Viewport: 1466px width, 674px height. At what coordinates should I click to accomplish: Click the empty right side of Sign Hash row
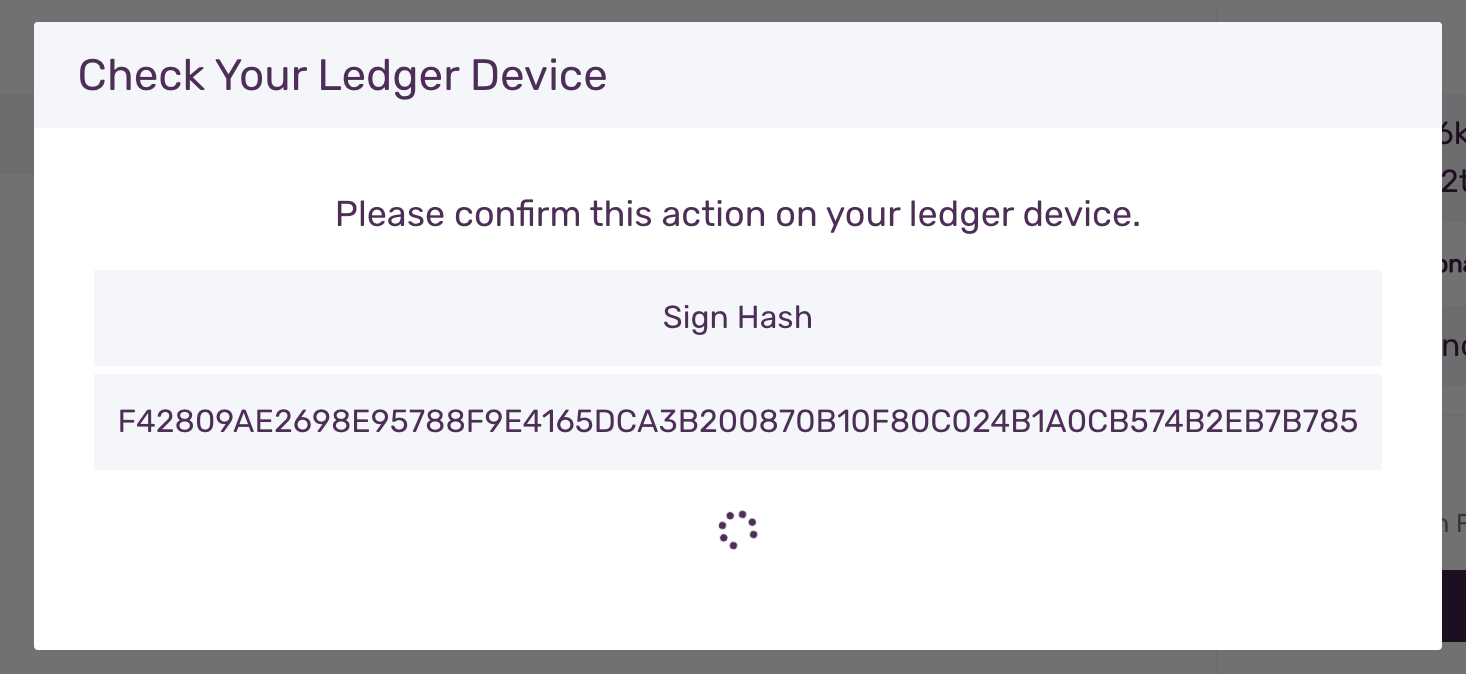point(1150,318)
